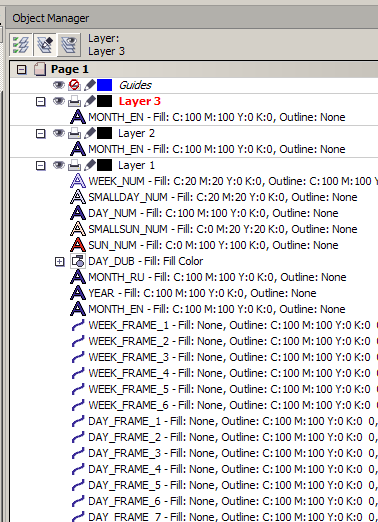Select YEAR object row text
The height and width of the screenshot is (522, 378).
(x=202, y=293)
